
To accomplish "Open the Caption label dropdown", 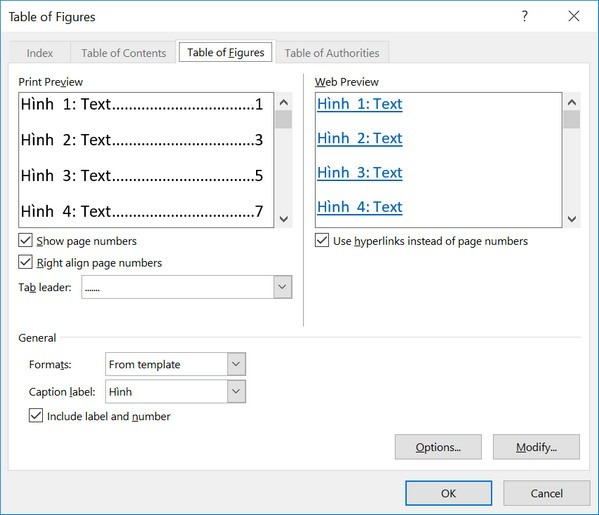I will click(236, 392).
